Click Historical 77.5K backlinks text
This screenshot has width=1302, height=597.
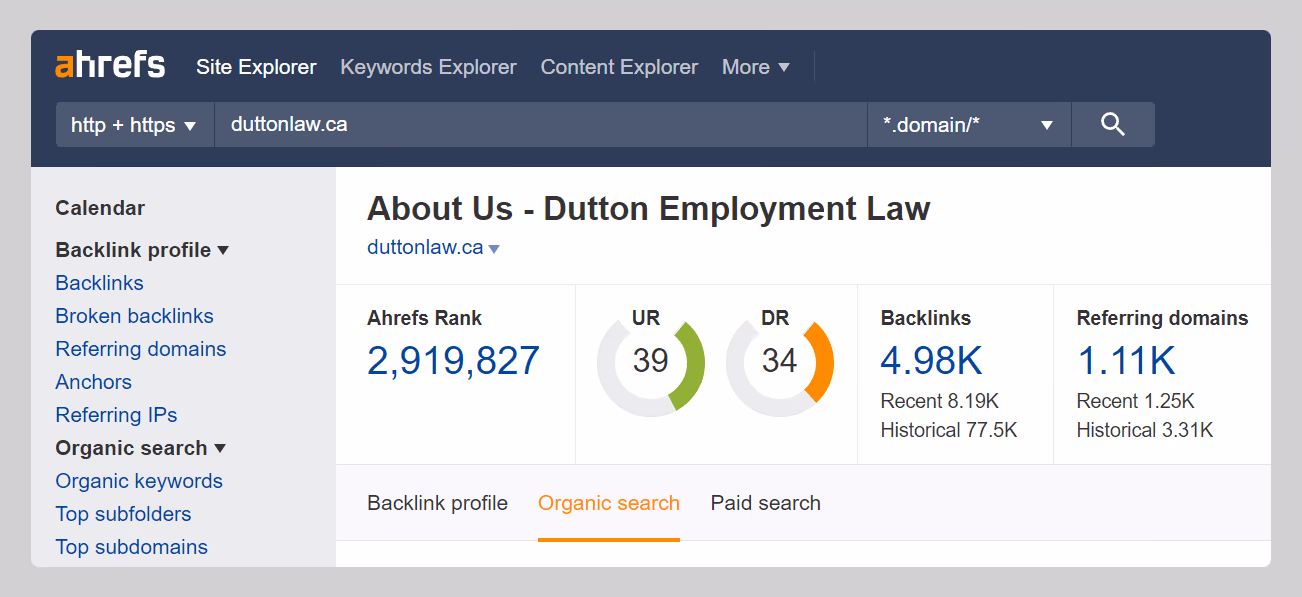[x=948, y=431]
